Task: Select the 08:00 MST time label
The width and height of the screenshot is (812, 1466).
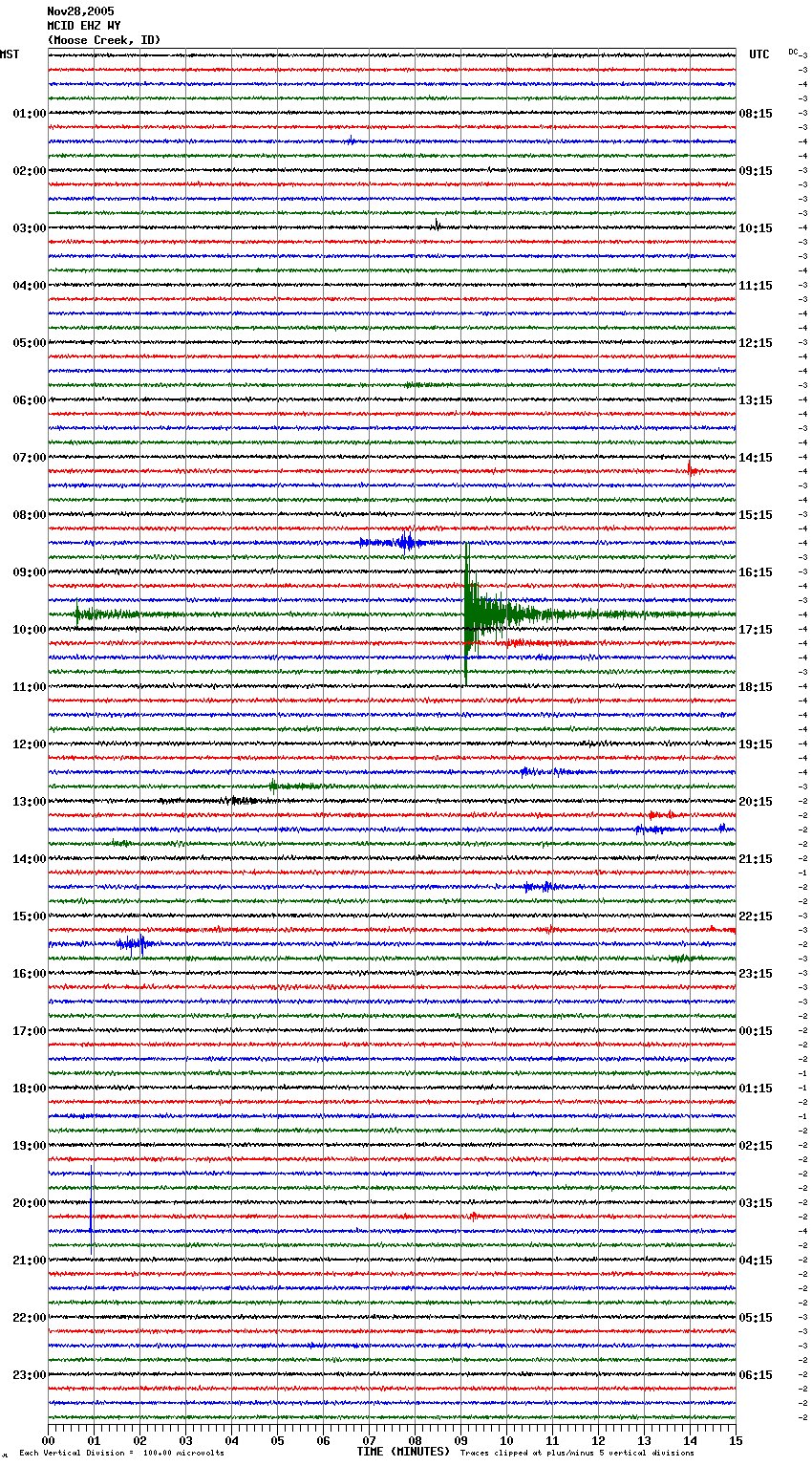Action: [x=30, y=515]
